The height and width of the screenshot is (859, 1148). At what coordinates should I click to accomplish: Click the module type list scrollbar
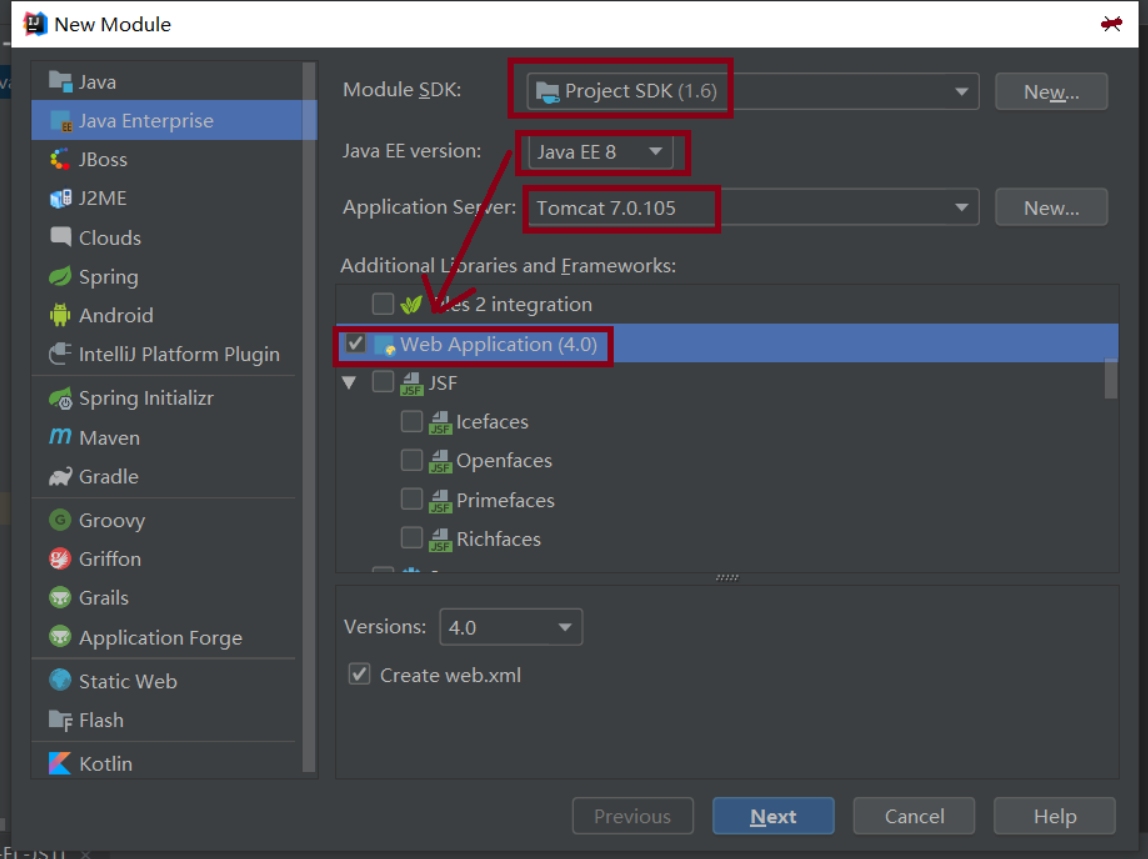tap(309, 417)
